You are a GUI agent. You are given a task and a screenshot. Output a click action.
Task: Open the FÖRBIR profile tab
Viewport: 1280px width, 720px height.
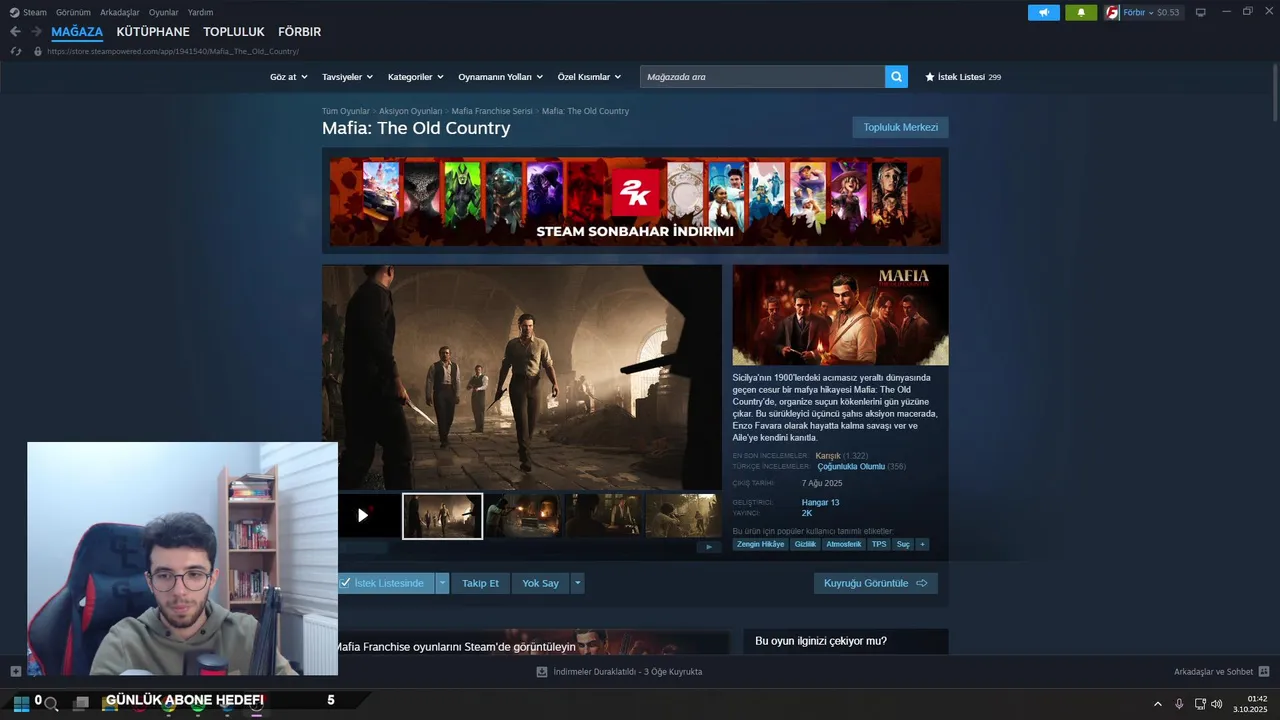pos(300,32)
